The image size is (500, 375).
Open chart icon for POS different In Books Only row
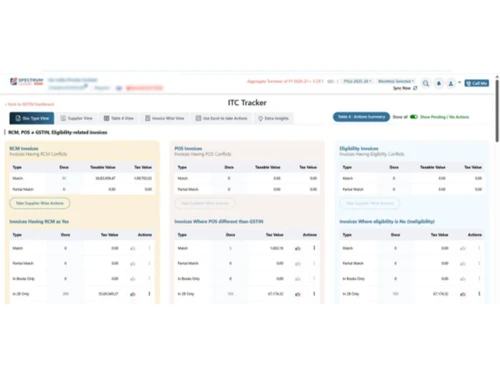point(298,279)
